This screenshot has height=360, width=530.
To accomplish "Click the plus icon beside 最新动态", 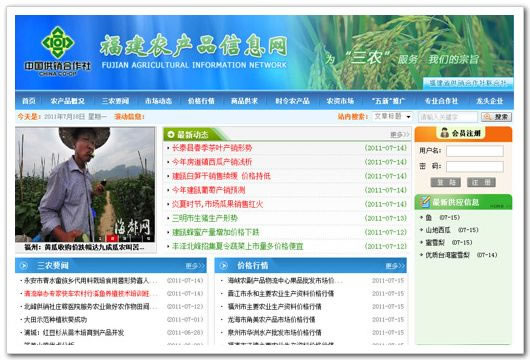I will point(171,135).
